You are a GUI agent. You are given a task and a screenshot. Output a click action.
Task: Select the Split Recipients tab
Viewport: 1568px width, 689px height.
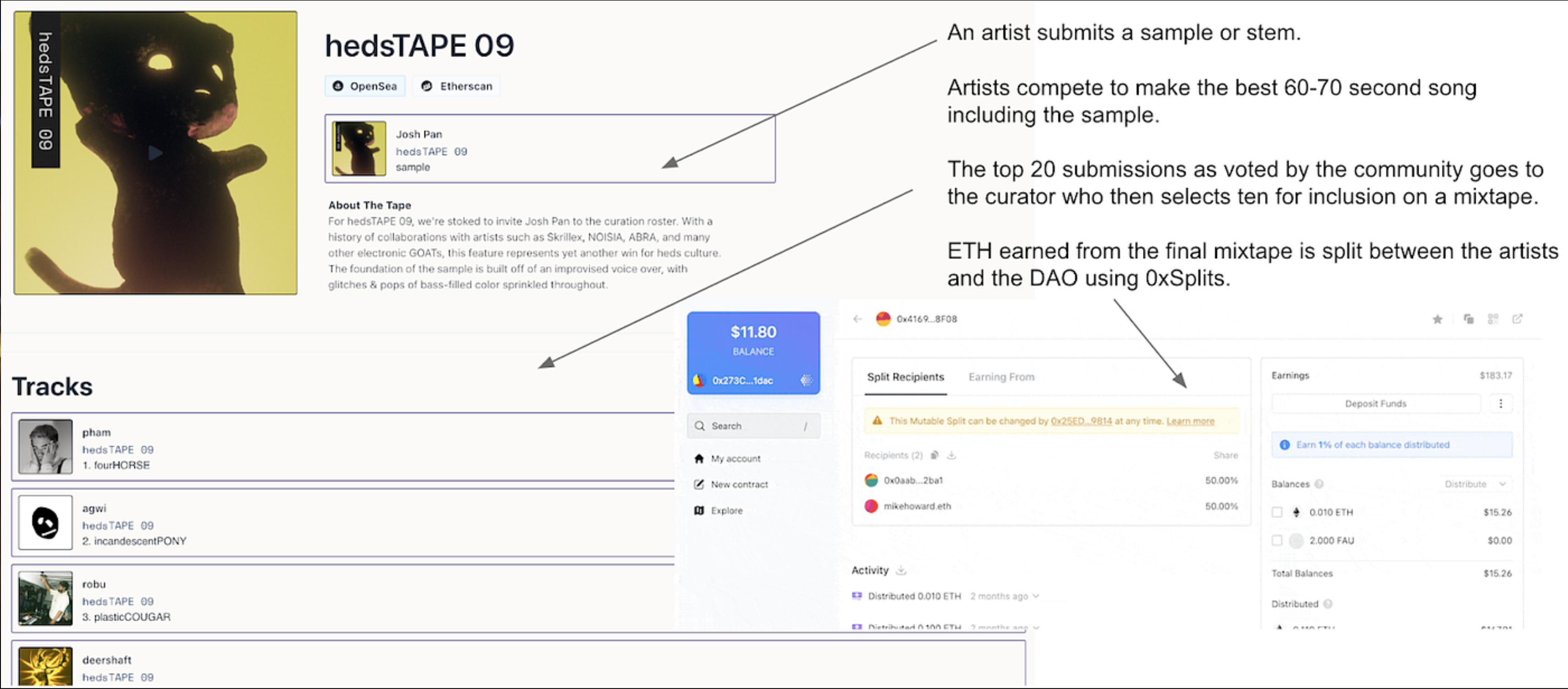point(905,377)
